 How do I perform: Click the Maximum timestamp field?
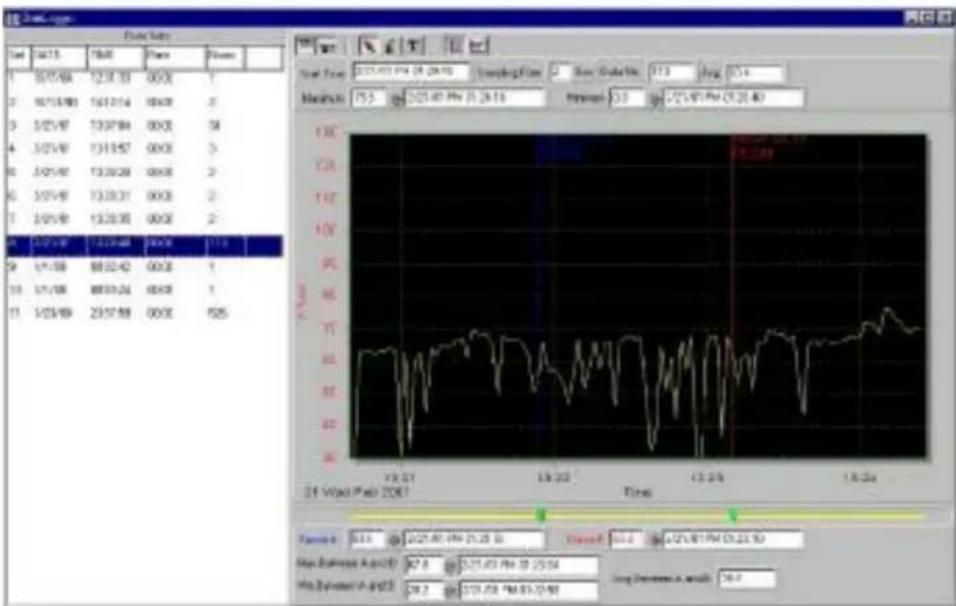click(x=474, y=98)
